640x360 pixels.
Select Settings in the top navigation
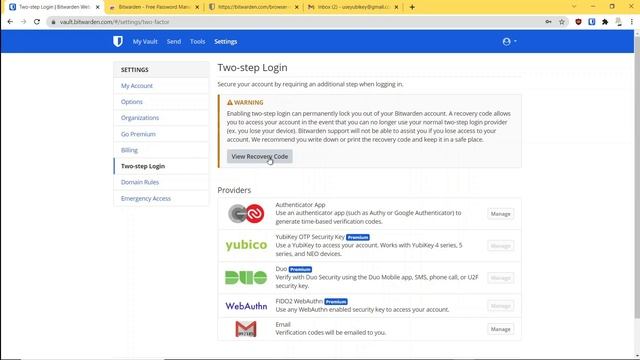click(x=225, y=41)
